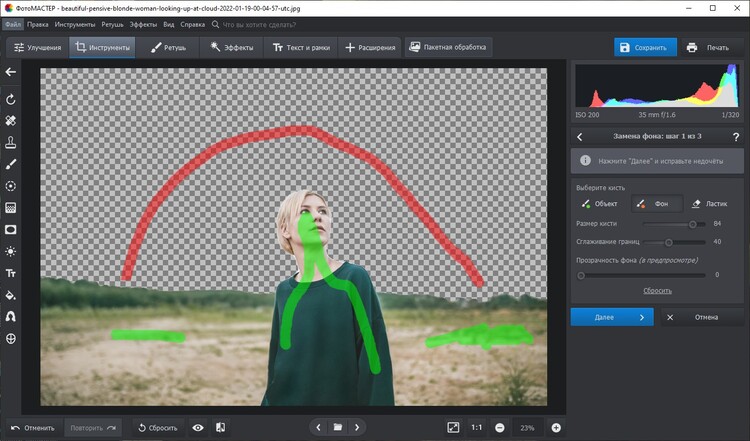Click the paint bucket fill tool
750x441 pixels.
click(11, 295)
